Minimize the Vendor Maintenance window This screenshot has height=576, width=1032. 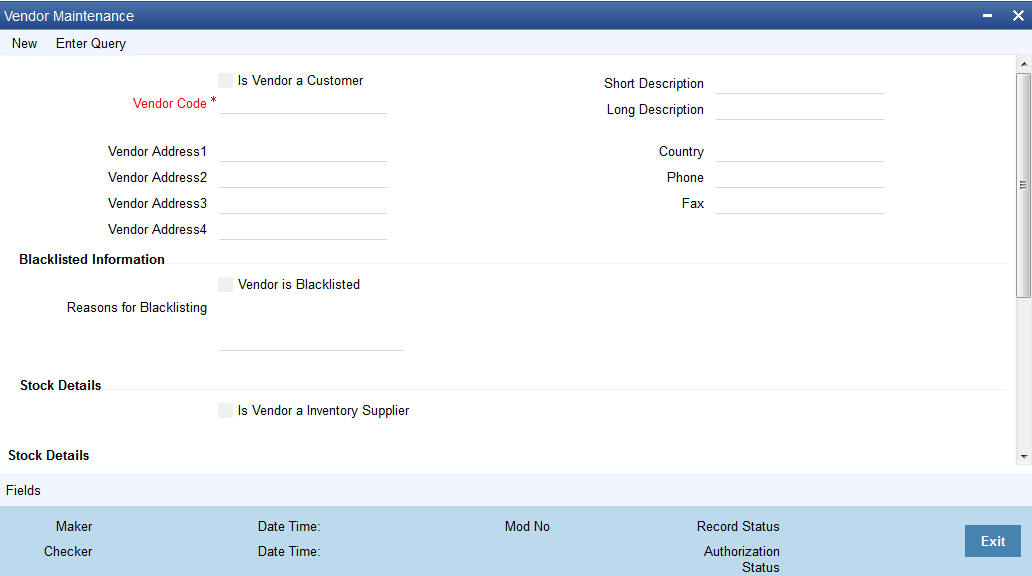(987, 16)
